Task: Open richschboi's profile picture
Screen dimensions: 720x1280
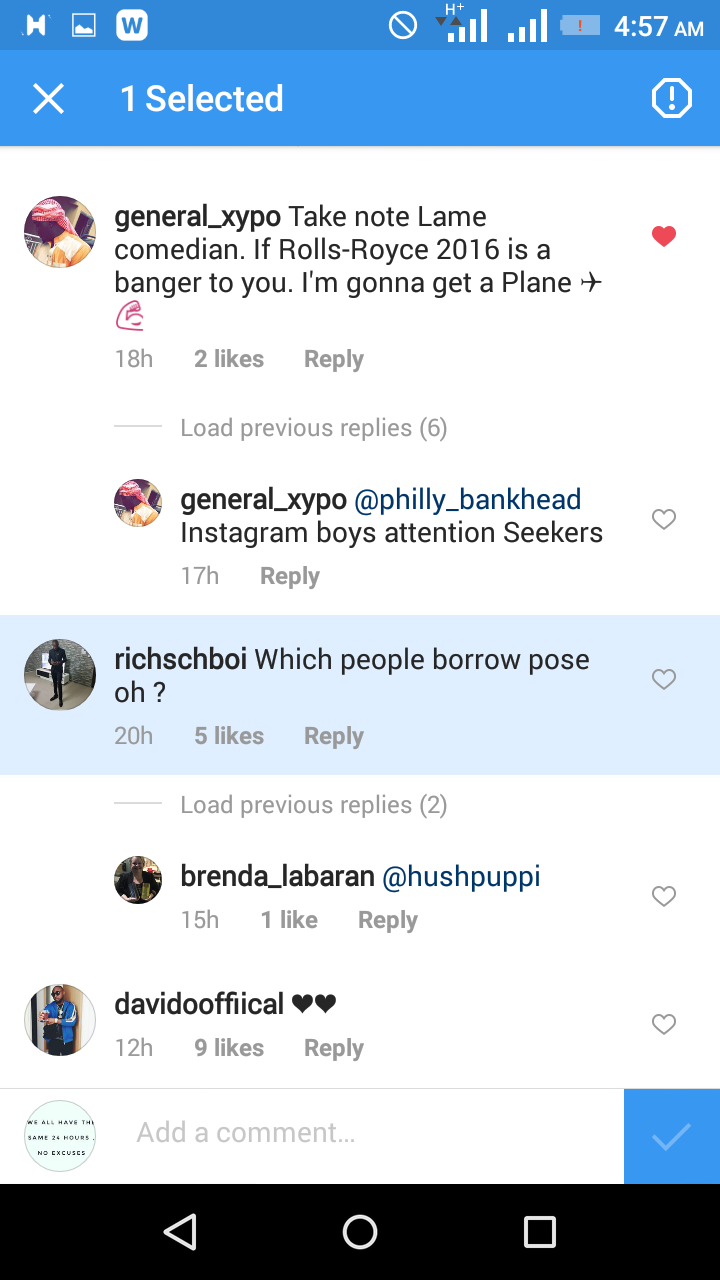Action: [60, 675]
